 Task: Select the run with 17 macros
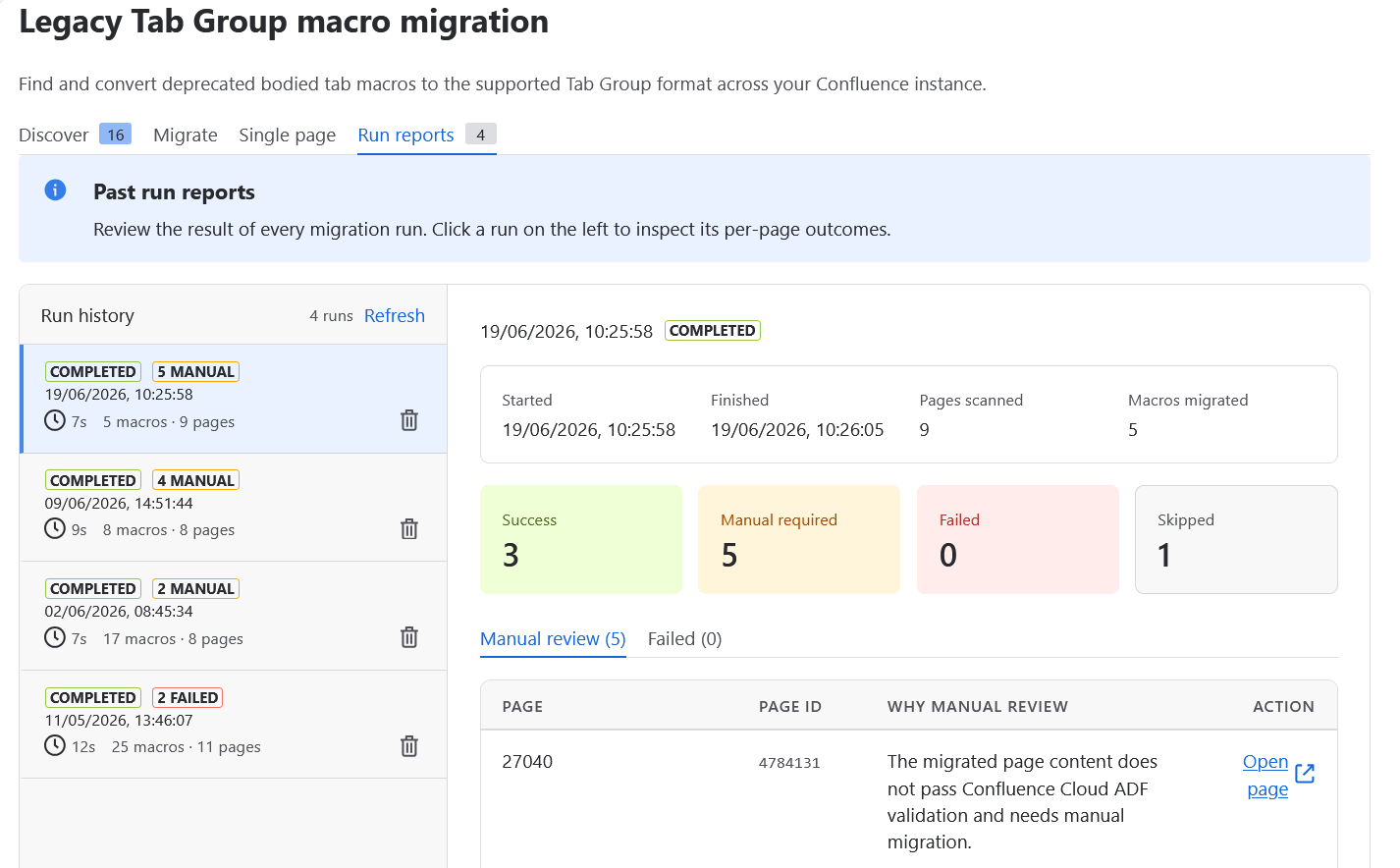pos(234,616)
